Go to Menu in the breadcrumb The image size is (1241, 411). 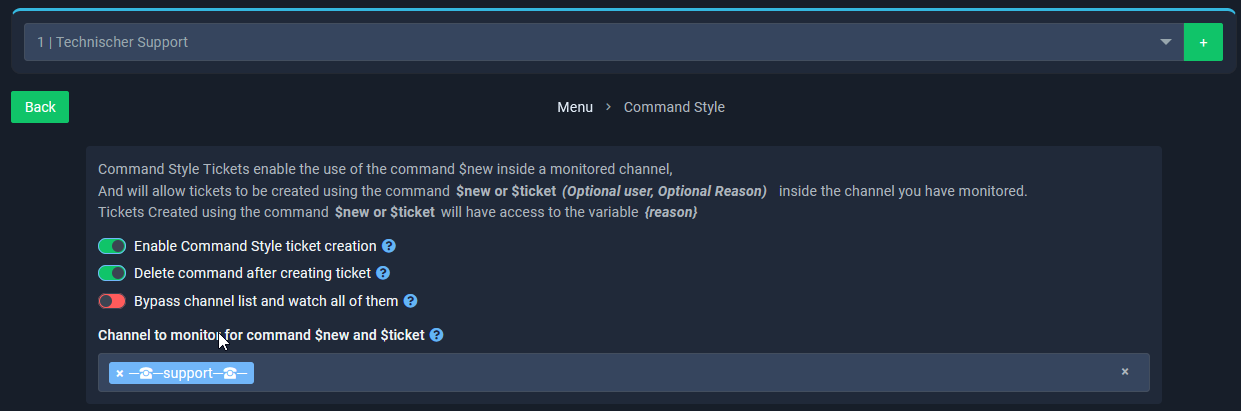(x=575, y=107)
